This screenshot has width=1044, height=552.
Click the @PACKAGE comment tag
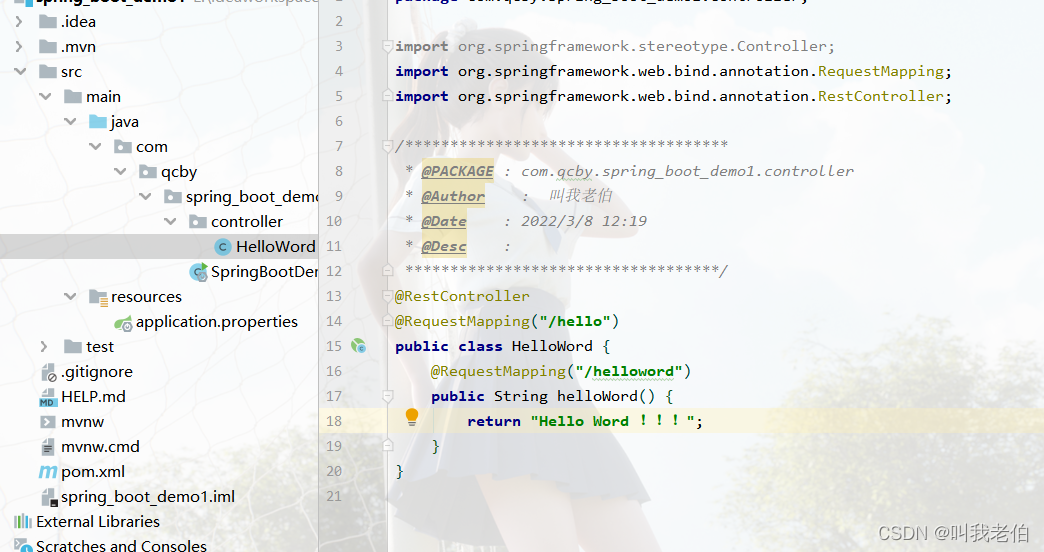(x=457, y=171)
